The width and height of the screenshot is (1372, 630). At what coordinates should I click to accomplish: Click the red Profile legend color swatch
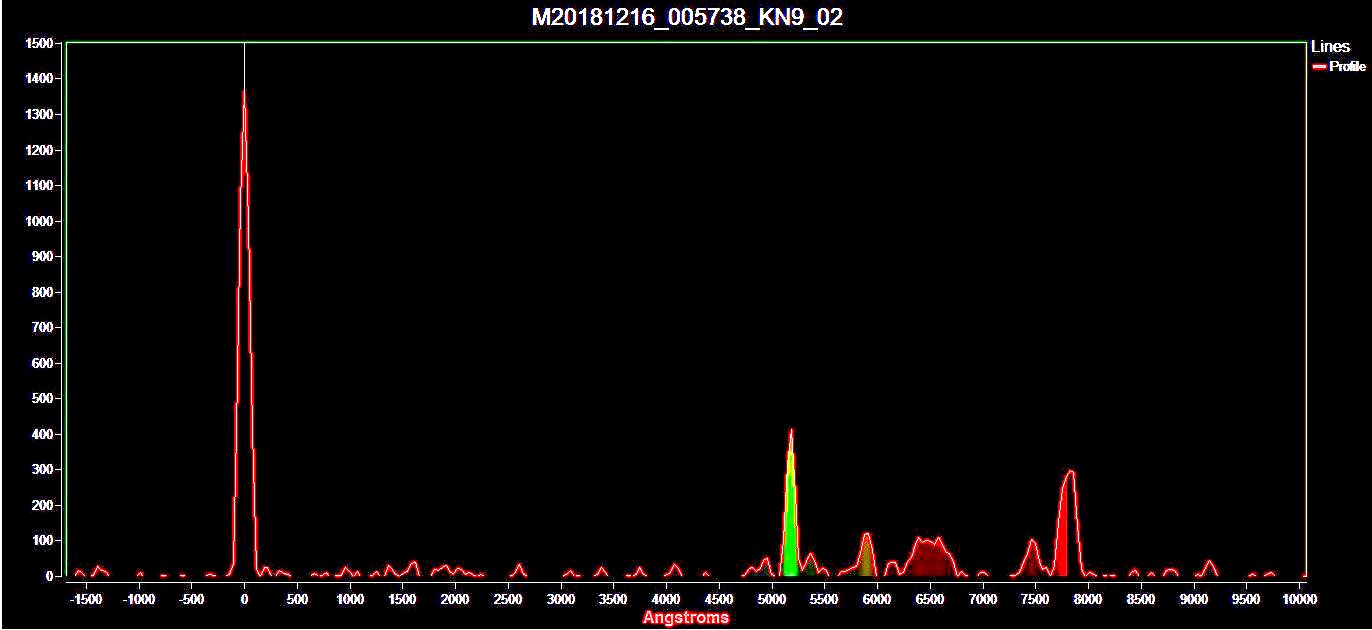(x=1319, y=67)
